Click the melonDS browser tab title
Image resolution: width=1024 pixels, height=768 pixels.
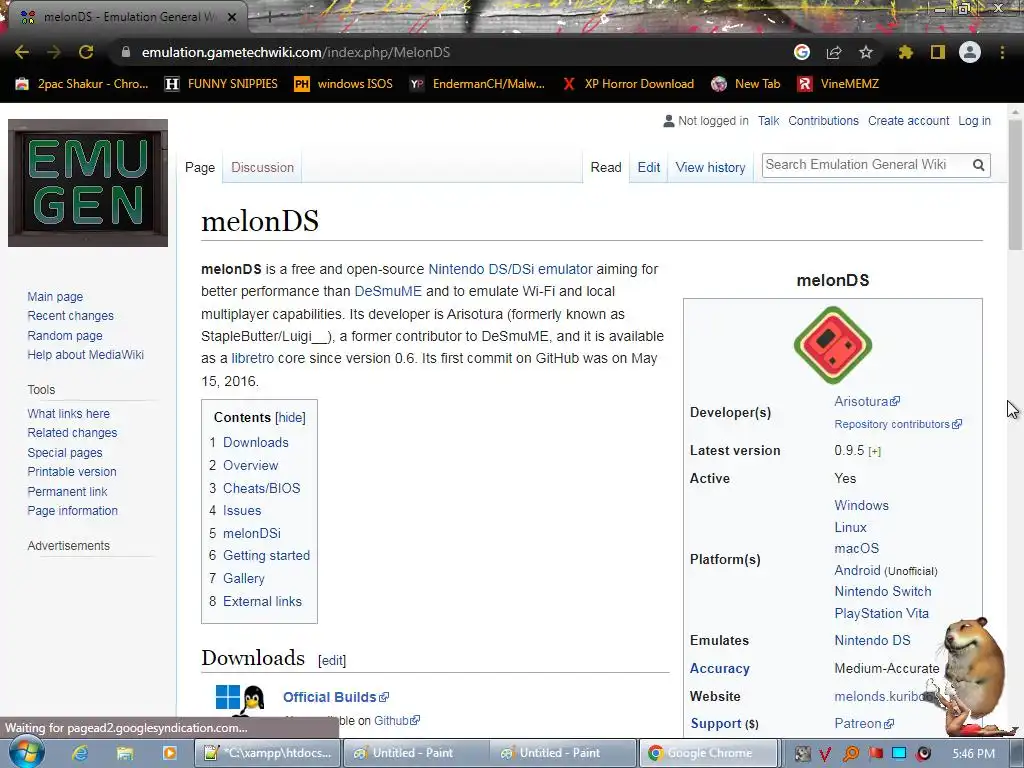point(130,17)
